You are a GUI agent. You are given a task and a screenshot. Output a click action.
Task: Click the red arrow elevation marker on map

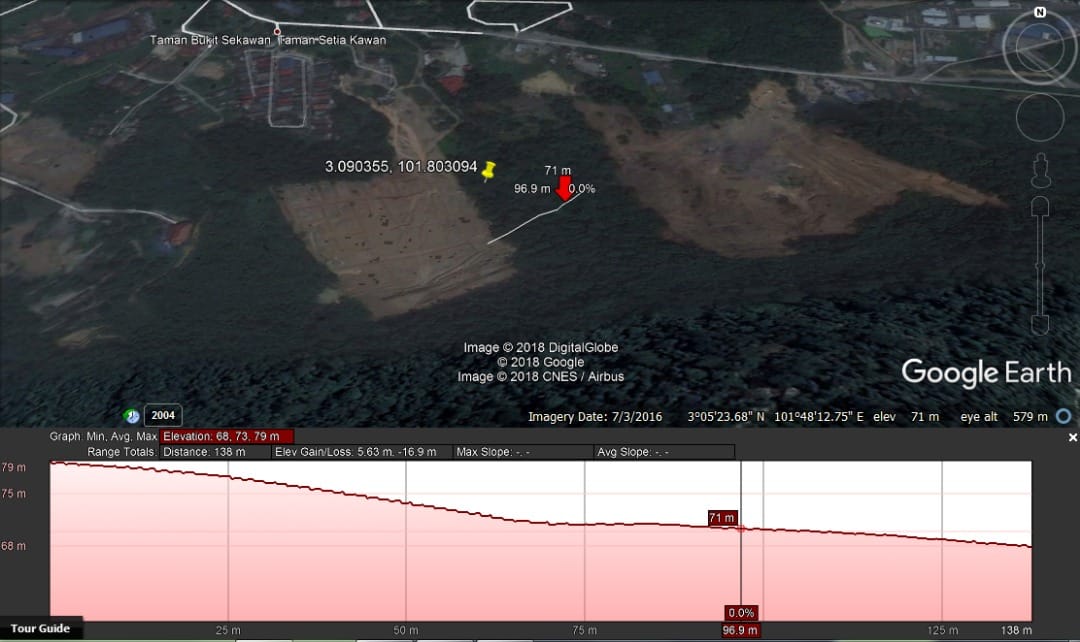565,189
